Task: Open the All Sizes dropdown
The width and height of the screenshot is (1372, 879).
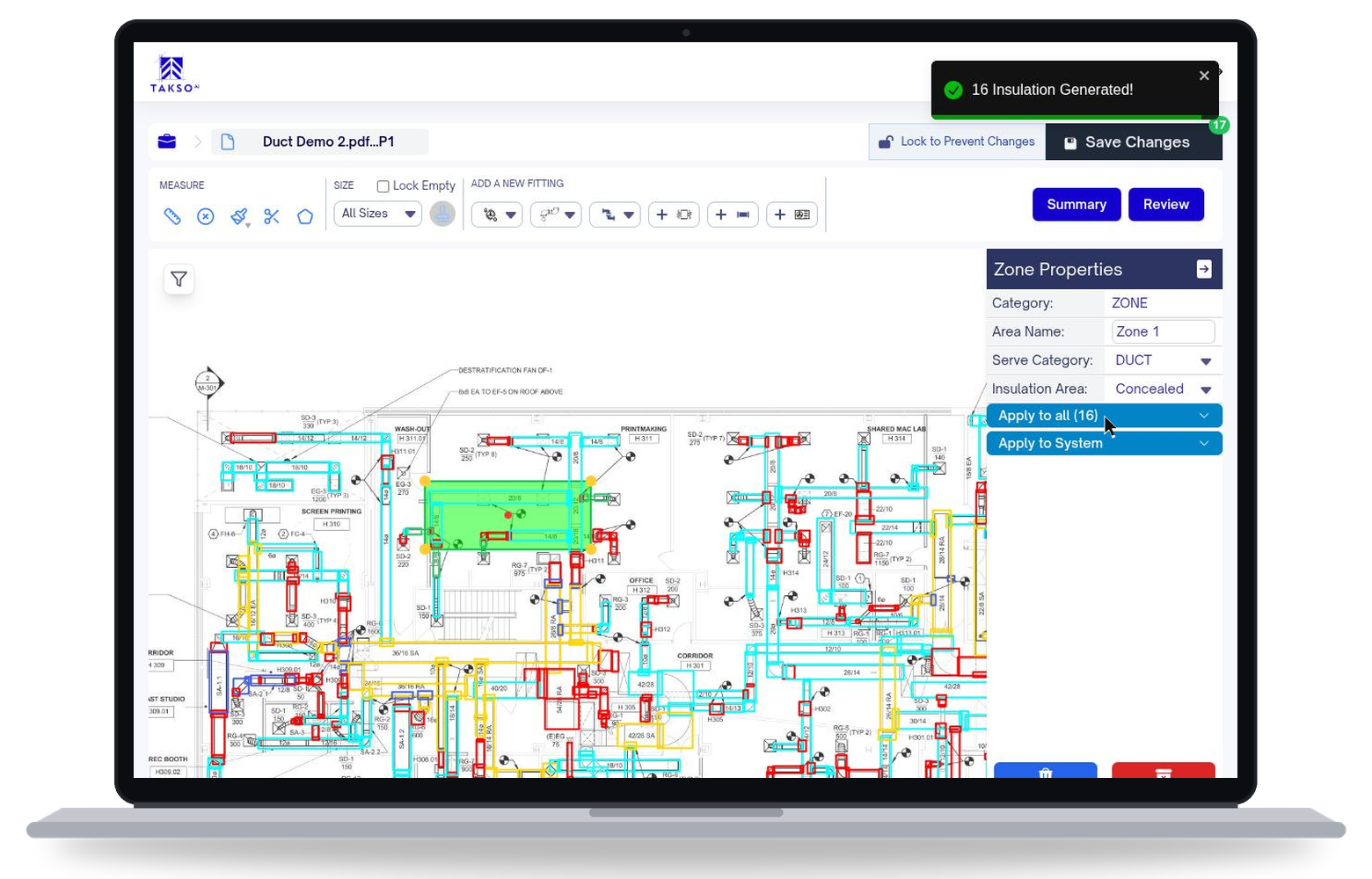Action: [377, 214]
